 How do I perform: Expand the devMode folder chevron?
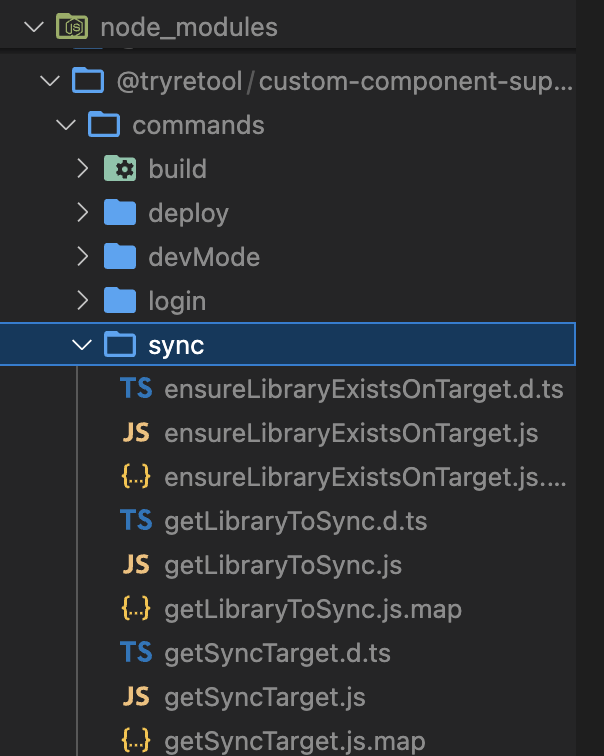pos(83,256)
